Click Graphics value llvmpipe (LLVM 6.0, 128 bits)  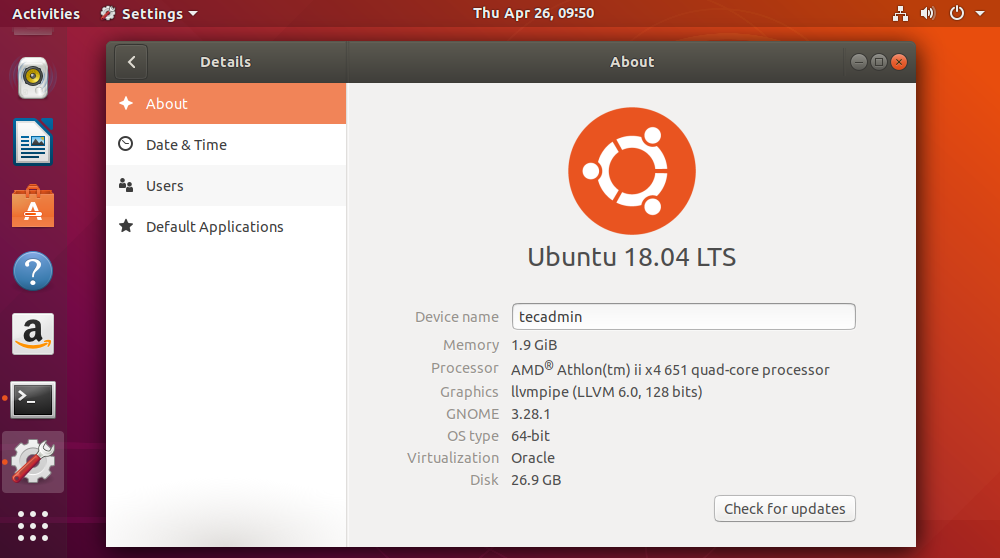(x=607, y=392)
